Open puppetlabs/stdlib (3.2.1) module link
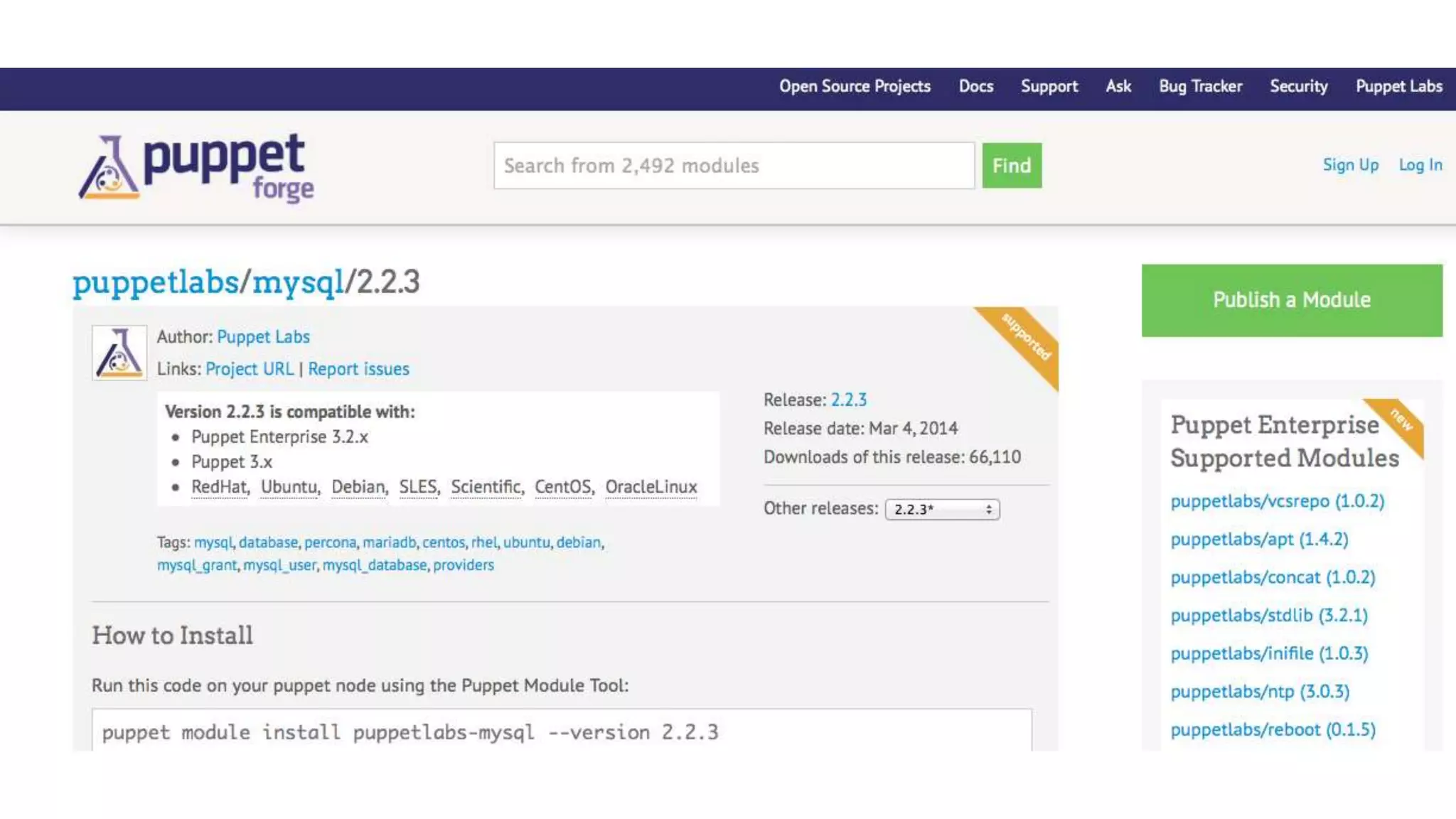This screenshot has height=819, width=1456. [1268, 616]
